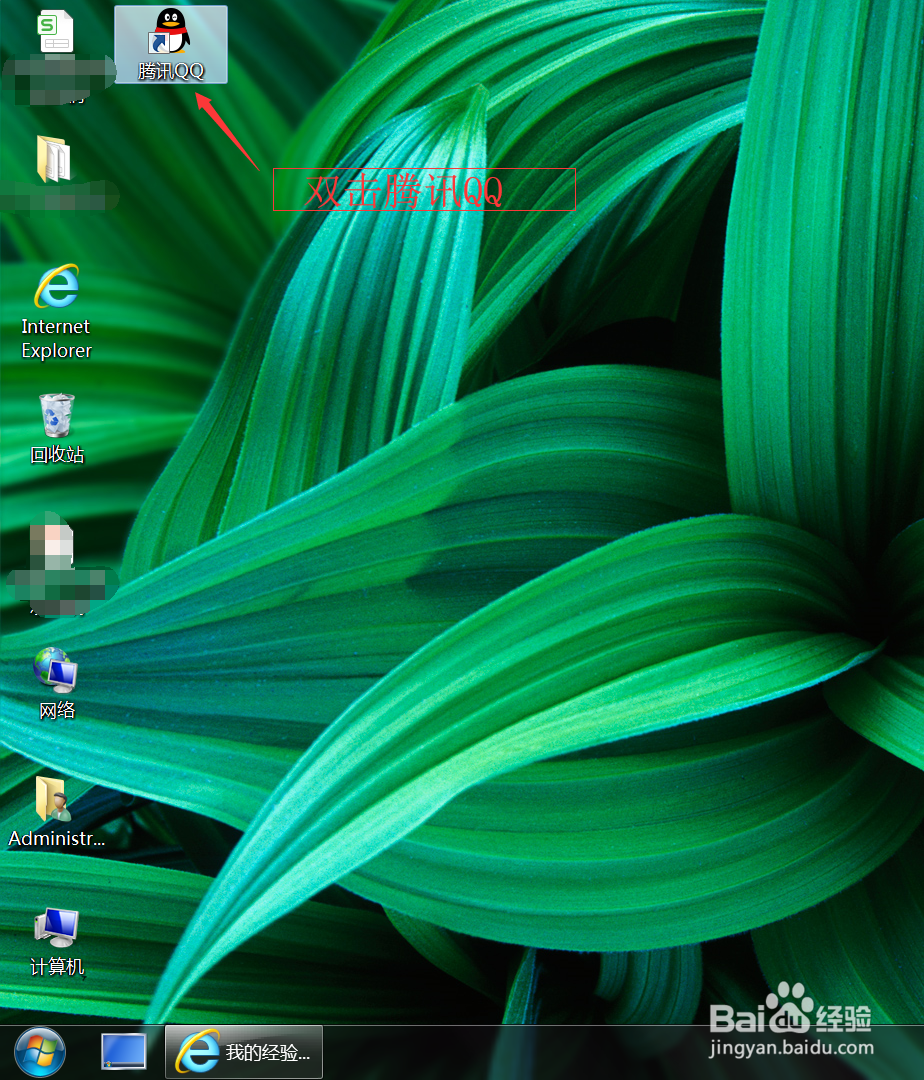This screenshot has width=924, height=1080.
Task: Select the blurred-name folder with documents
Action: [x=54, y=158]
